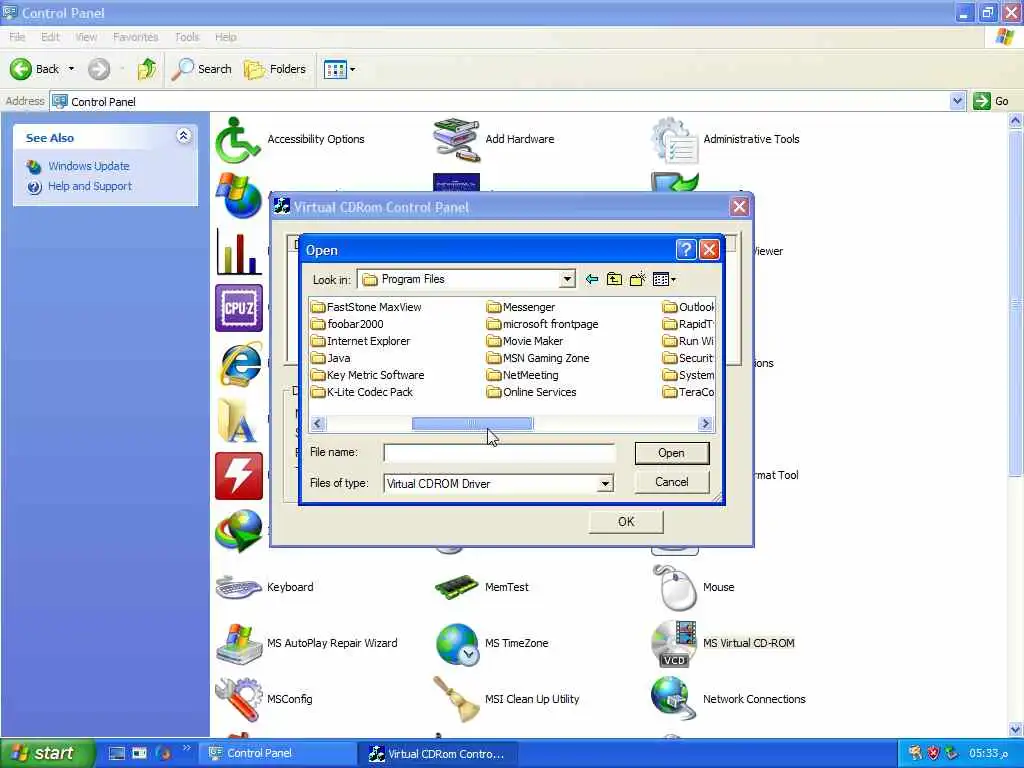
Task: Expand the Look in dropdown
Action: pyautogui.click(x=567, y=280)
